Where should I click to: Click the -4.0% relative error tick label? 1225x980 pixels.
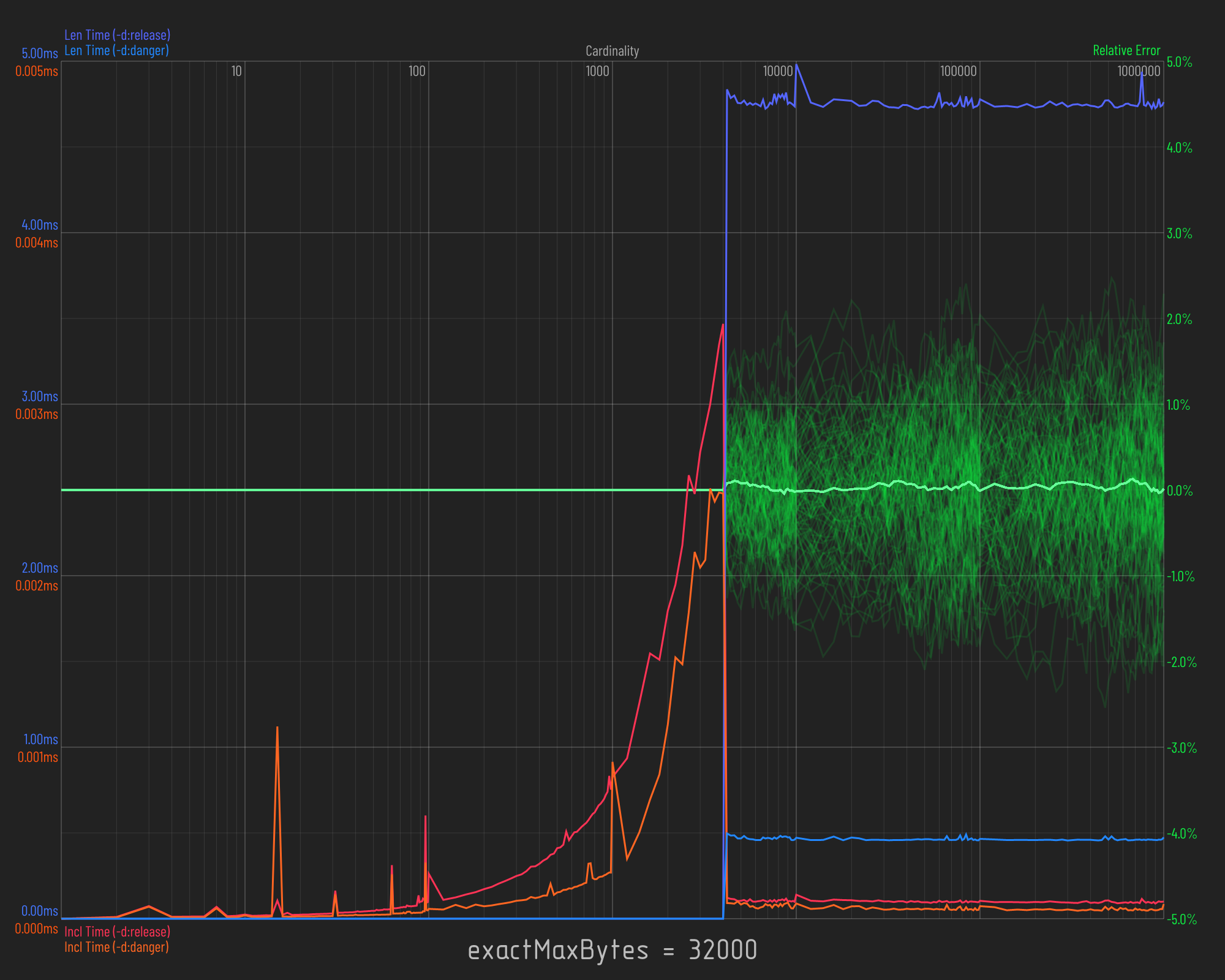(x=1181, y=834)
